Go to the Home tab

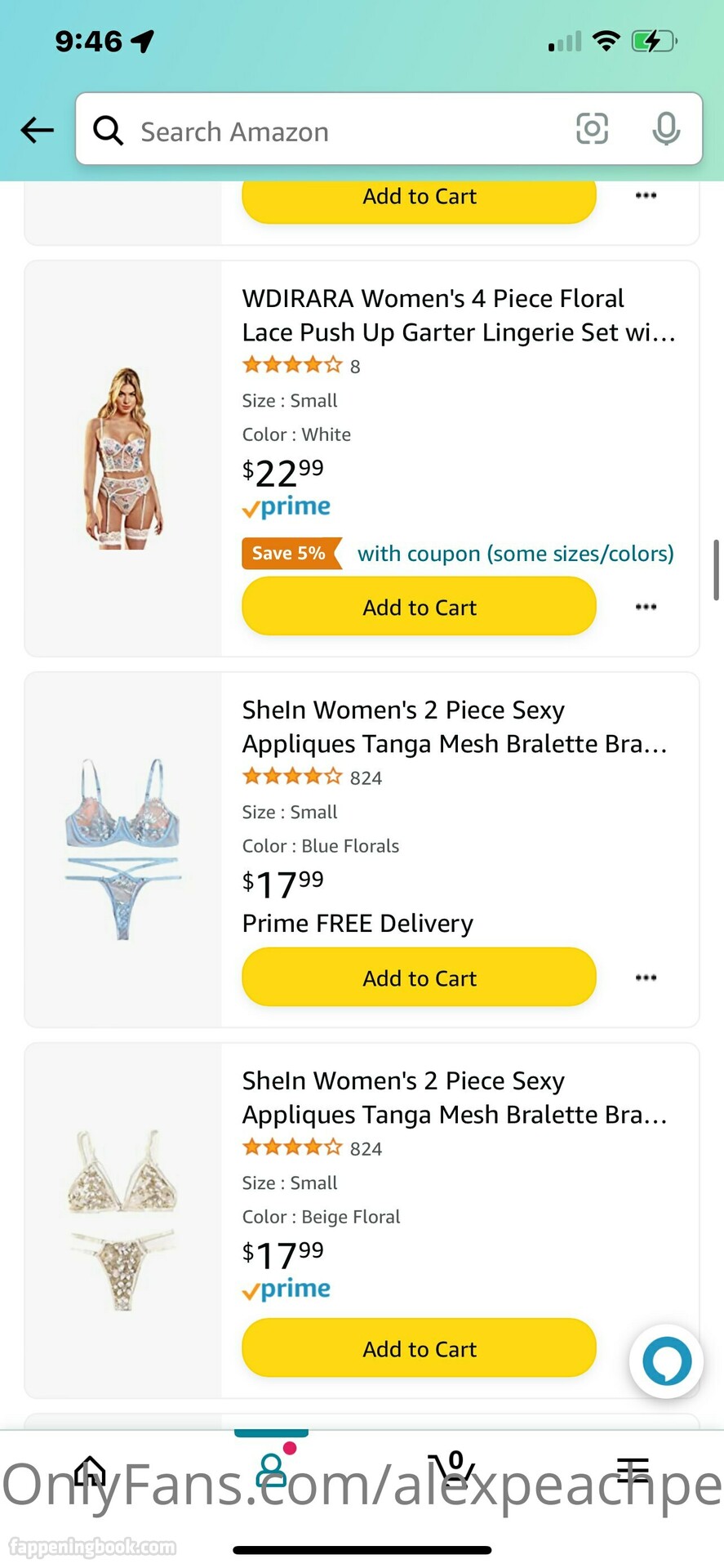(90, 1471)
